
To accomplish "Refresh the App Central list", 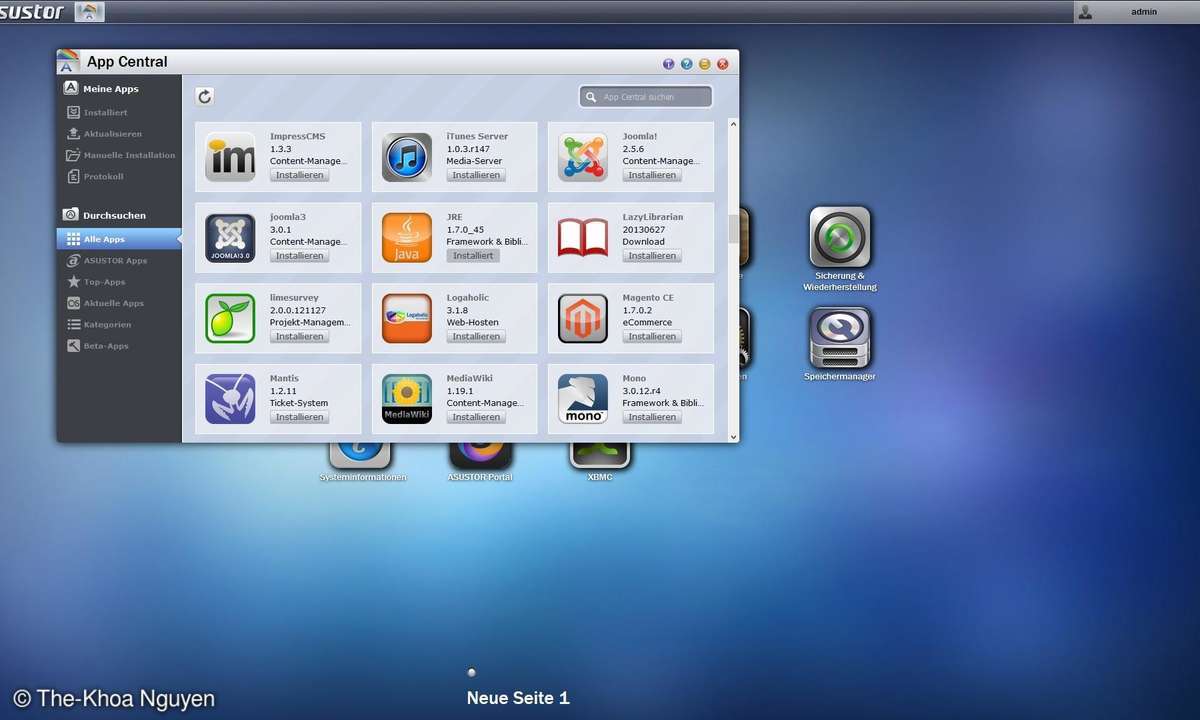I will 205,96.
